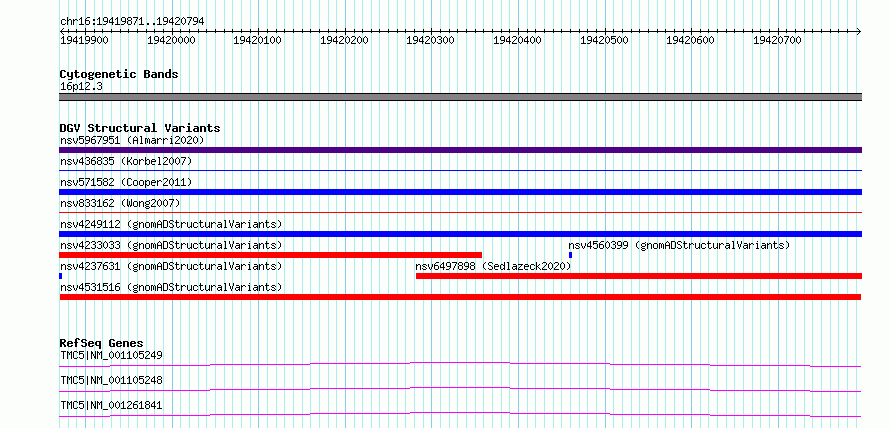Click the magenta NM_001105249 gene line
This screenshot has width=890, height=428.
[x=460, y=364]
